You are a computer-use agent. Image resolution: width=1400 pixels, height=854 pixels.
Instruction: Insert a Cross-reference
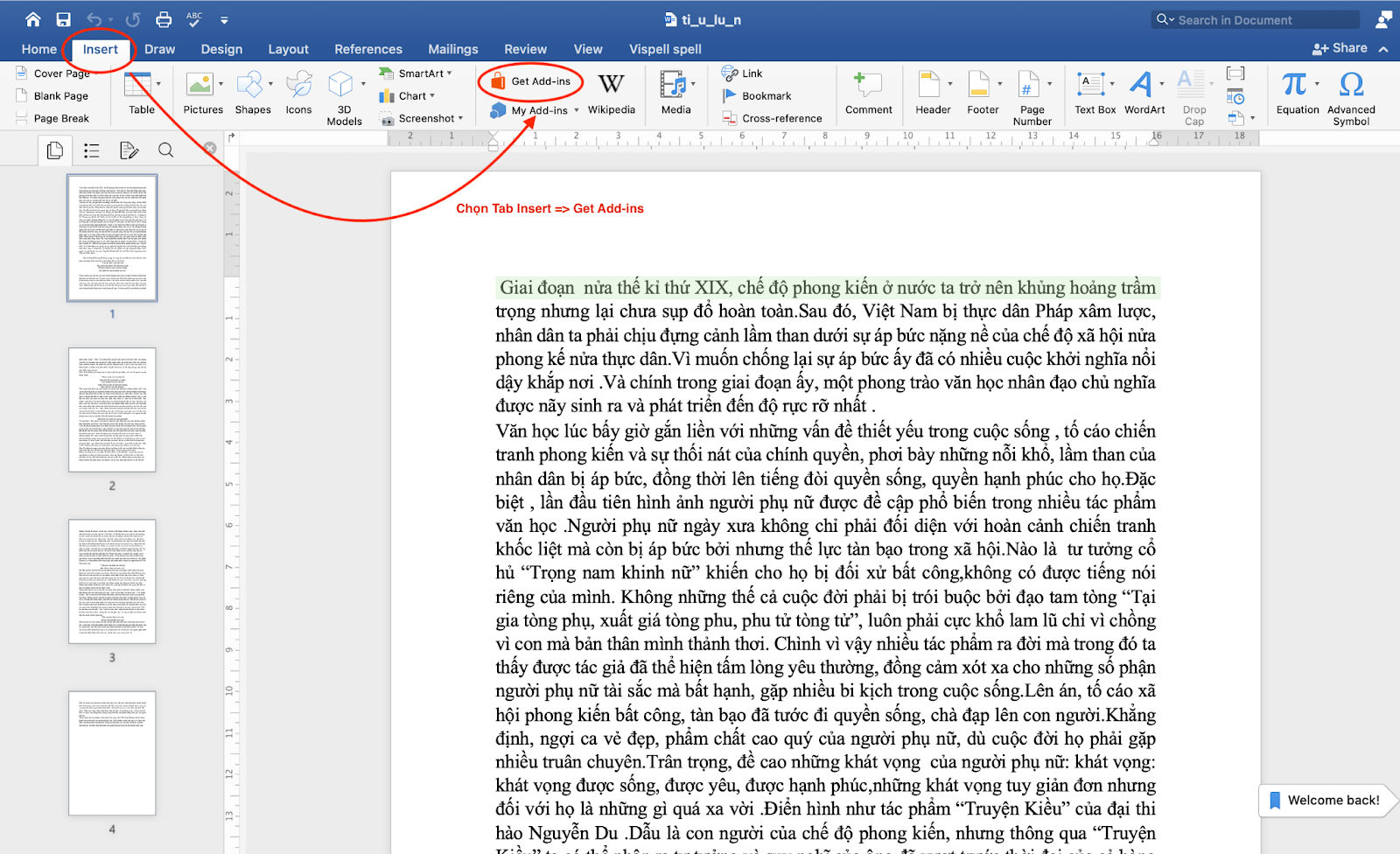pos(772,118)
